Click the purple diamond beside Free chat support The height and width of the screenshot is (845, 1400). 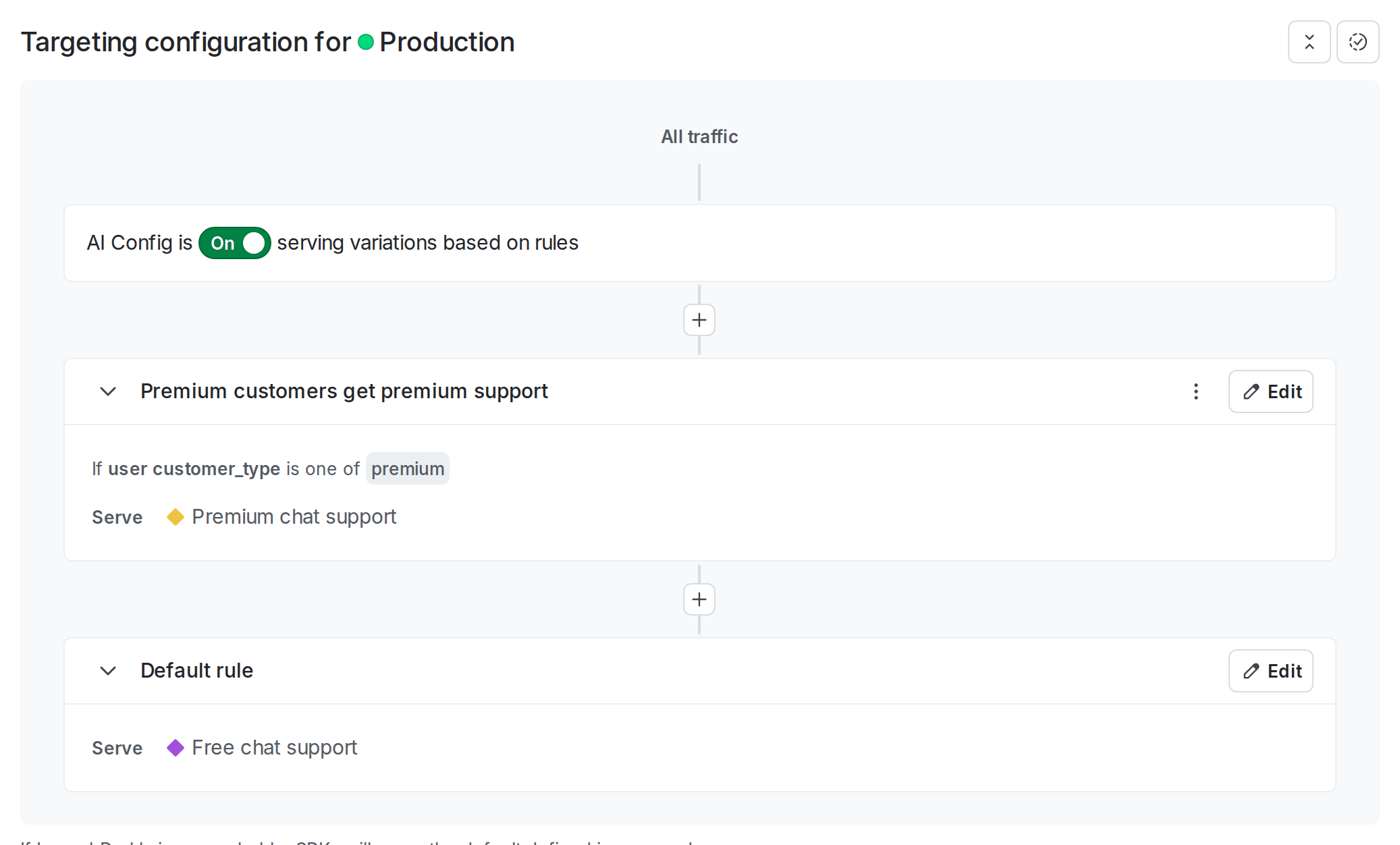175,747
